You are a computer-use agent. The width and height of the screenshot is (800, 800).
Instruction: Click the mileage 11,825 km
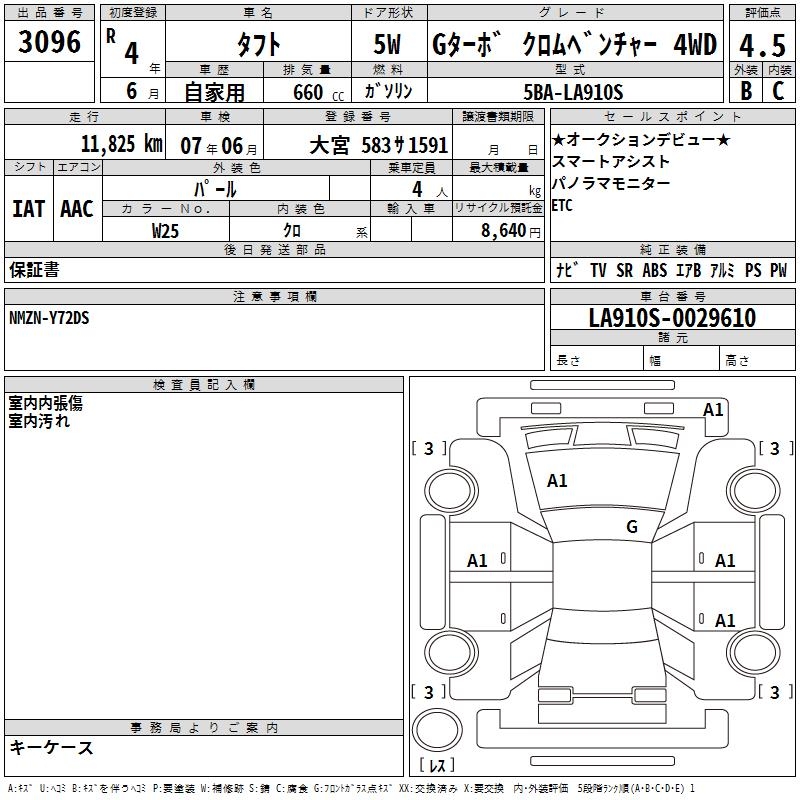pyautogui.click(x=121, y=144)
